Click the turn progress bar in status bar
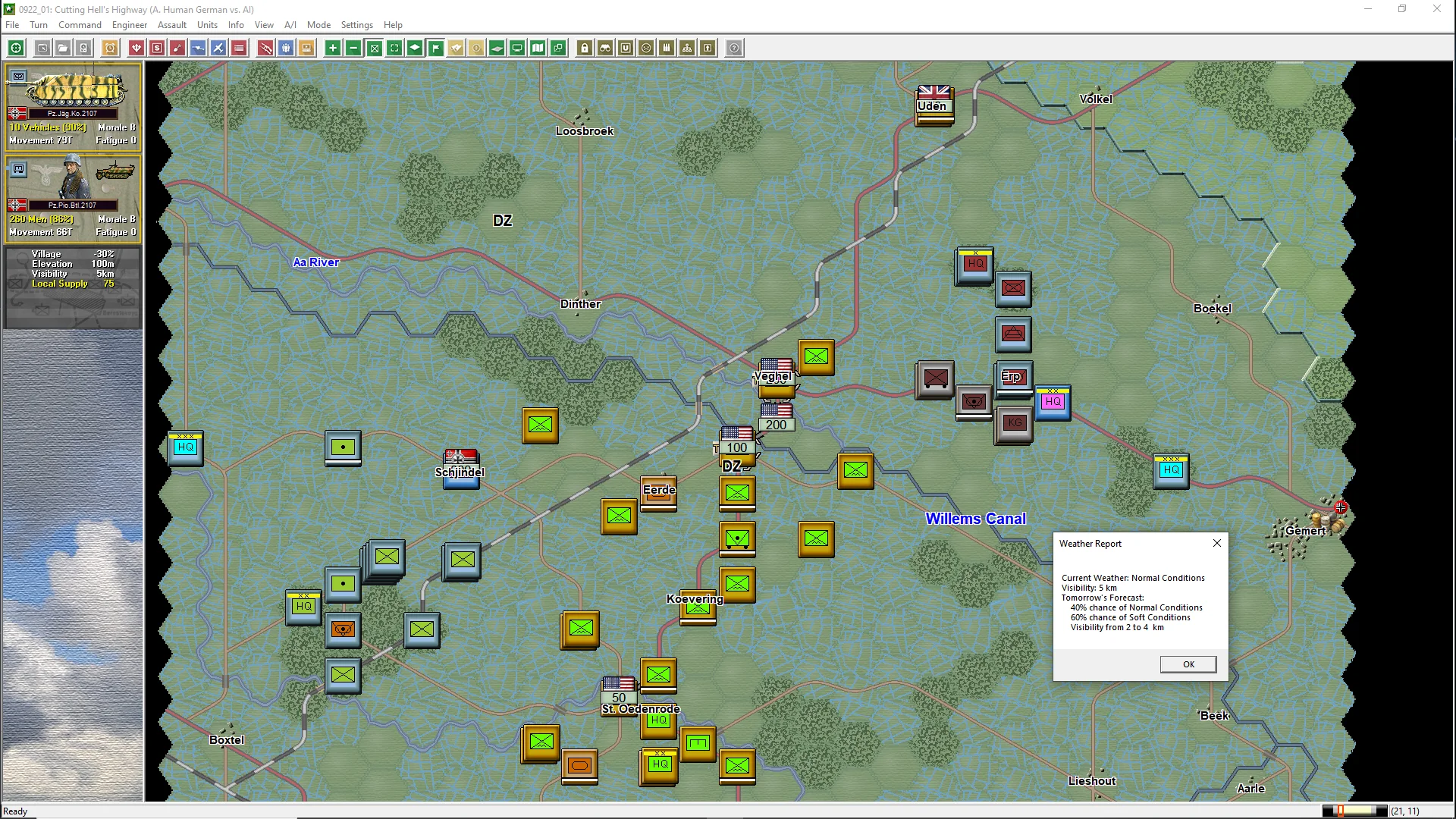Screen dimensions: 1456x819 pos(1354,811)
